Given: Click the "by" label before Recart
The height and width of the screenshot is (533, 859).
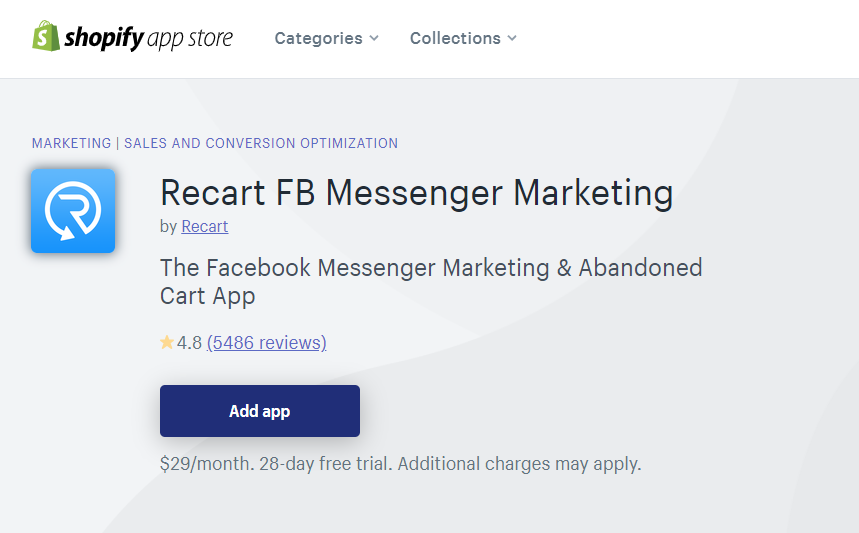Looking at the screenshot, I should [168, 226].
